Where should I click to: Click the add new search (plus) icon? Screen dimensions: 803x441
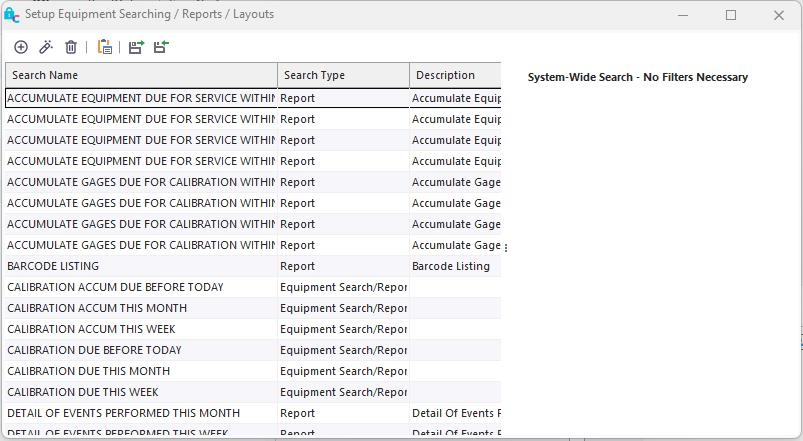(x=21, y=47)
